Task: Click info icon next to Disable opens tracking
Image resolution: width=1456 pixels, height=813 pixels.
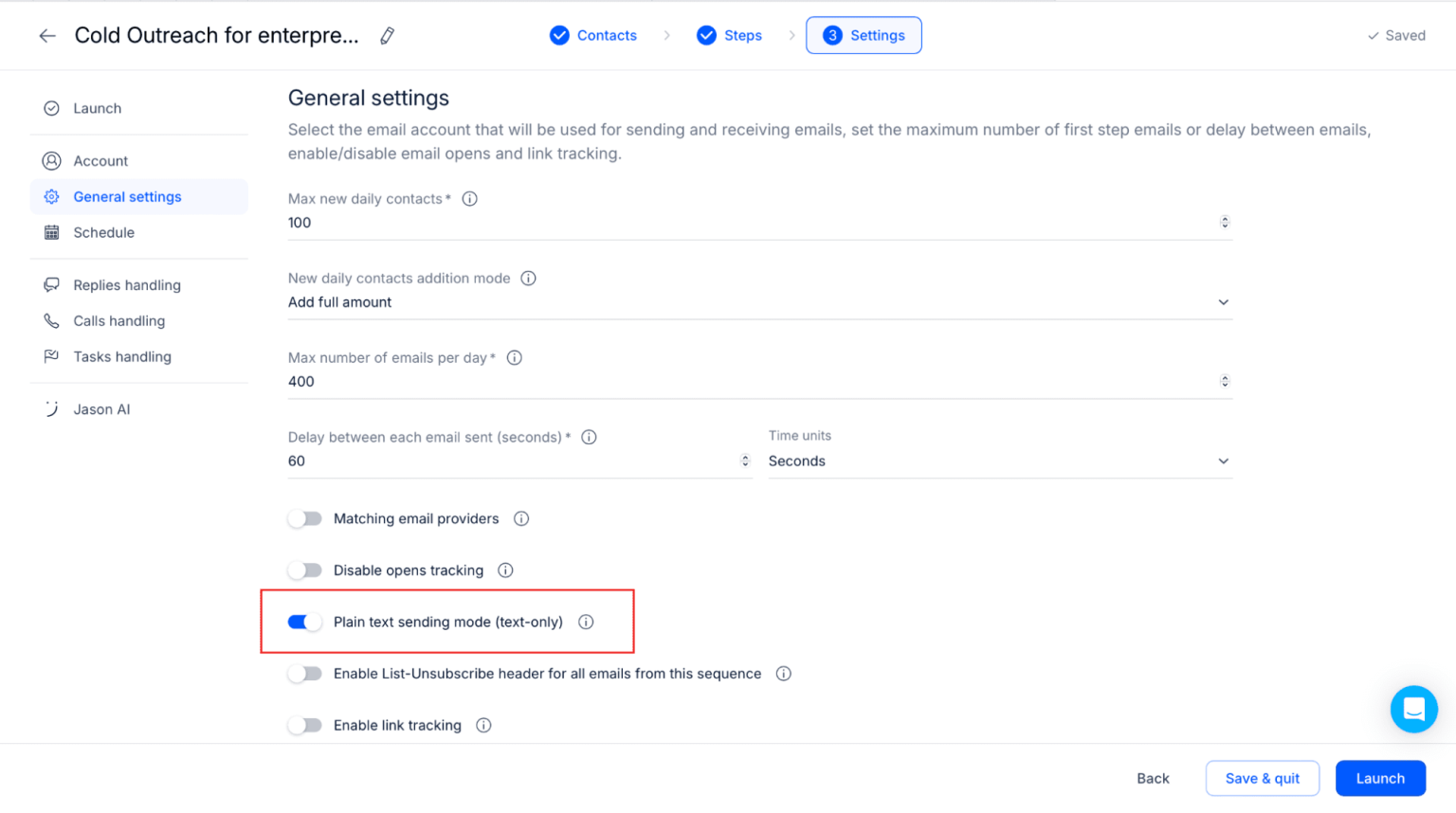Action: click(x=505, y=570)
